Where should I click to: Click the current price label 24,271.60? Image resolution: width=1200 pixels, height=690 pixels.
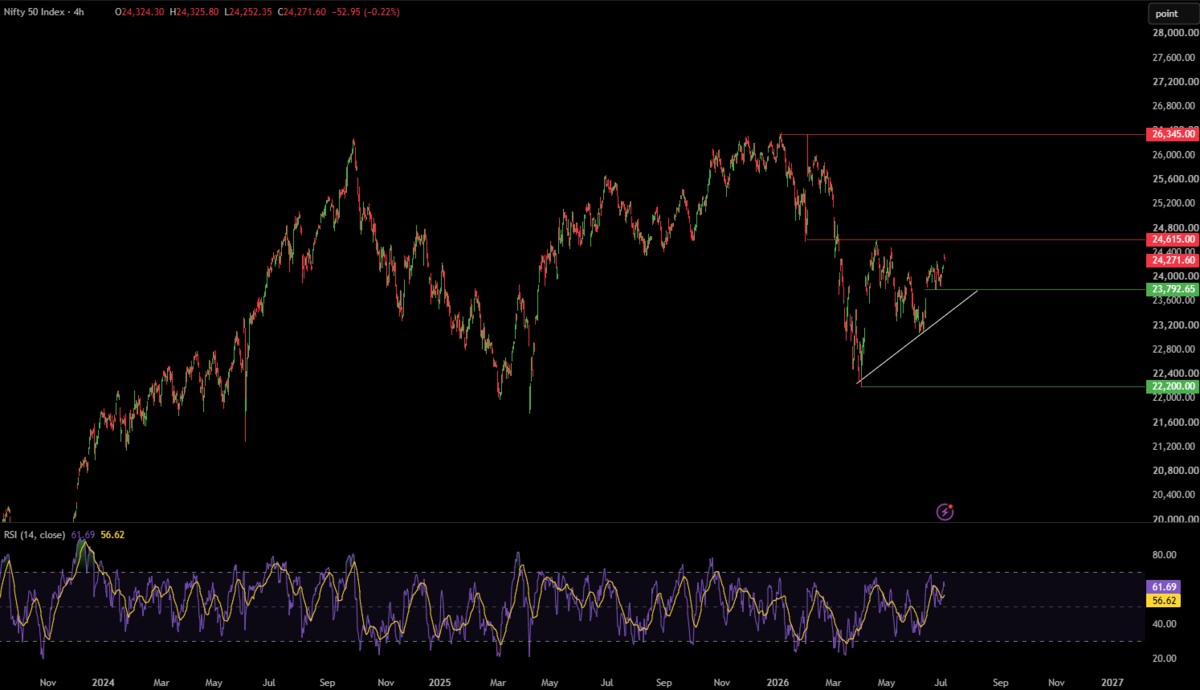(1173, 259)
